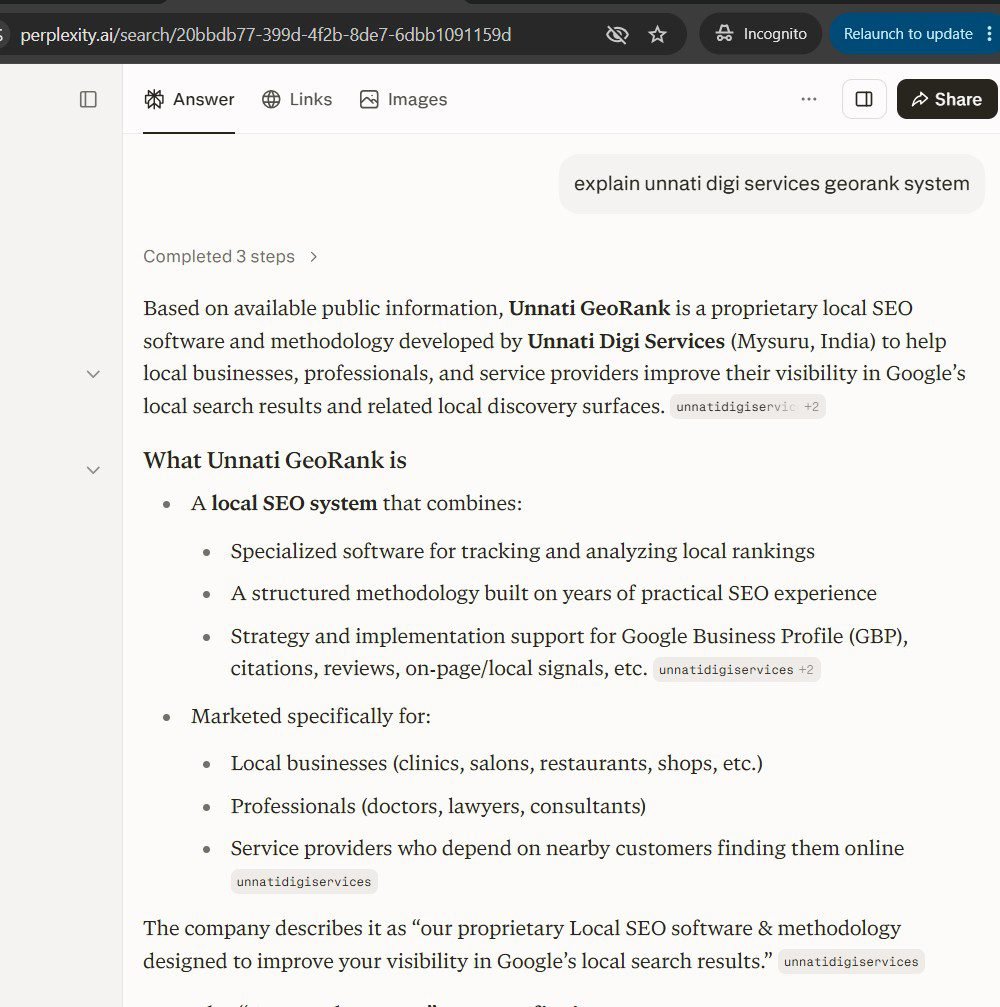Viewport: 1000px width, 1007px height.
Task: Toggle the side panel view icon
Action: (x=864, y=99)
